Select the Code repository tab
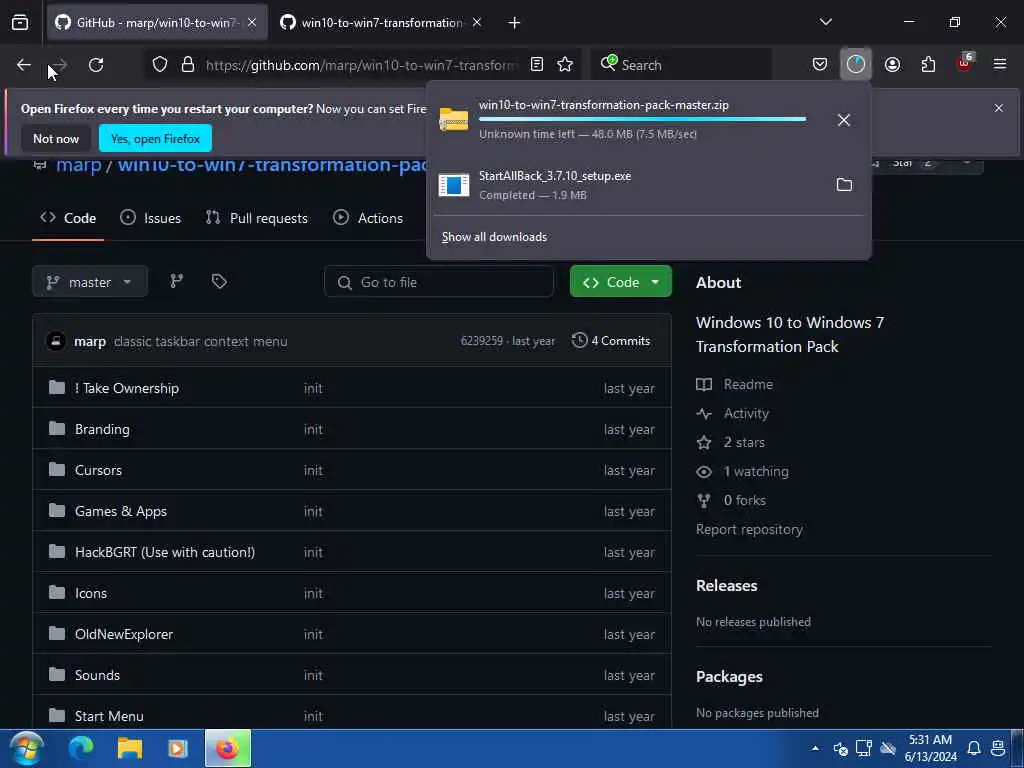Screen dimensions: 1024x768 pyautogui.click(x=68, y=218)
